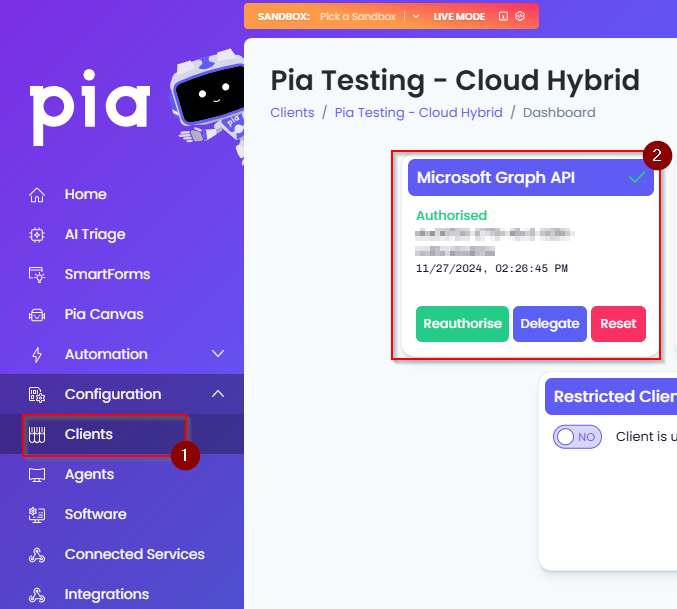This screenshot has width=677, height=609.
Task: Click the Home house icon
Action: (37, 195)
